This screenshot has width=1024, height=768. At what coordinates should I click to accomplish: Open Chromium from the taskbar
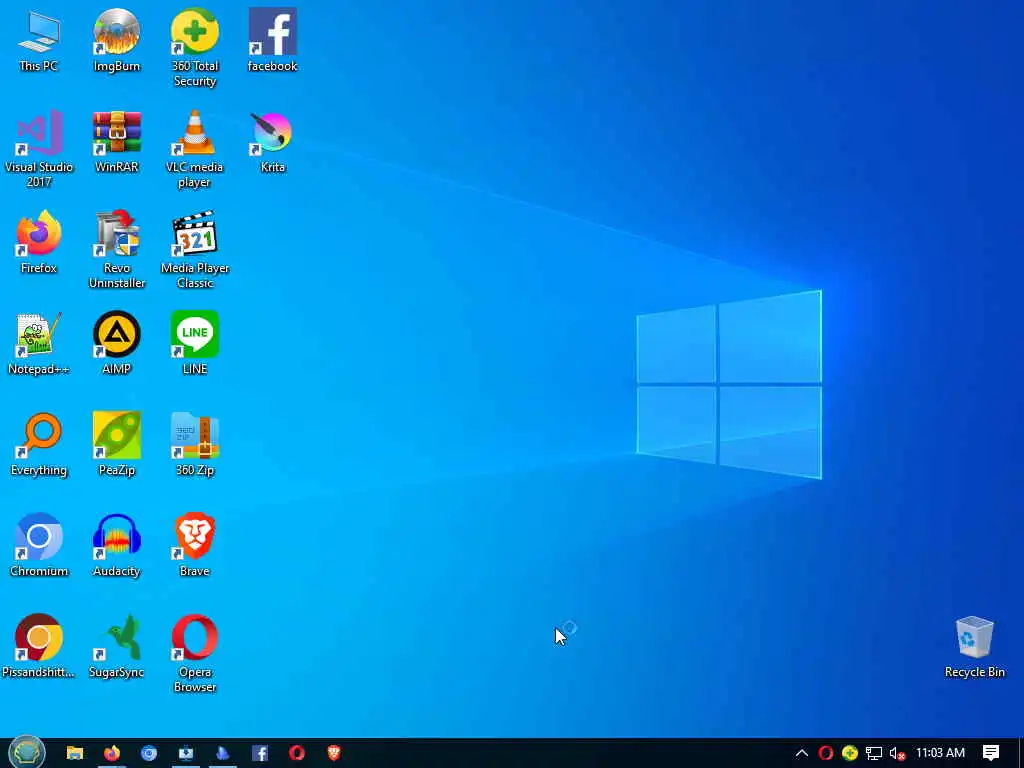pyautogui.click(x=149, y=753)
